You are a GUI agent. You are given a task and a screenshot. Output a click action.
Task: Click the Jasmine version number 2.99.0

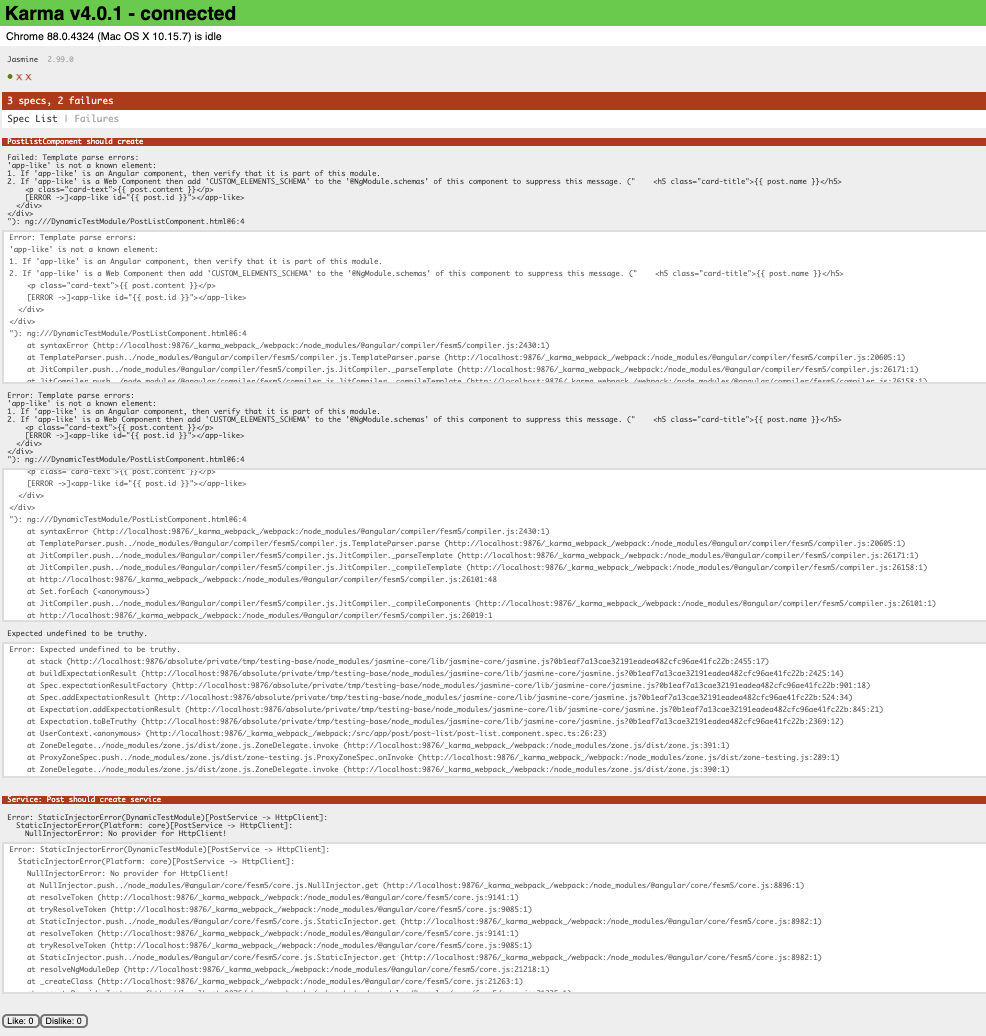[x=60, y=59]
